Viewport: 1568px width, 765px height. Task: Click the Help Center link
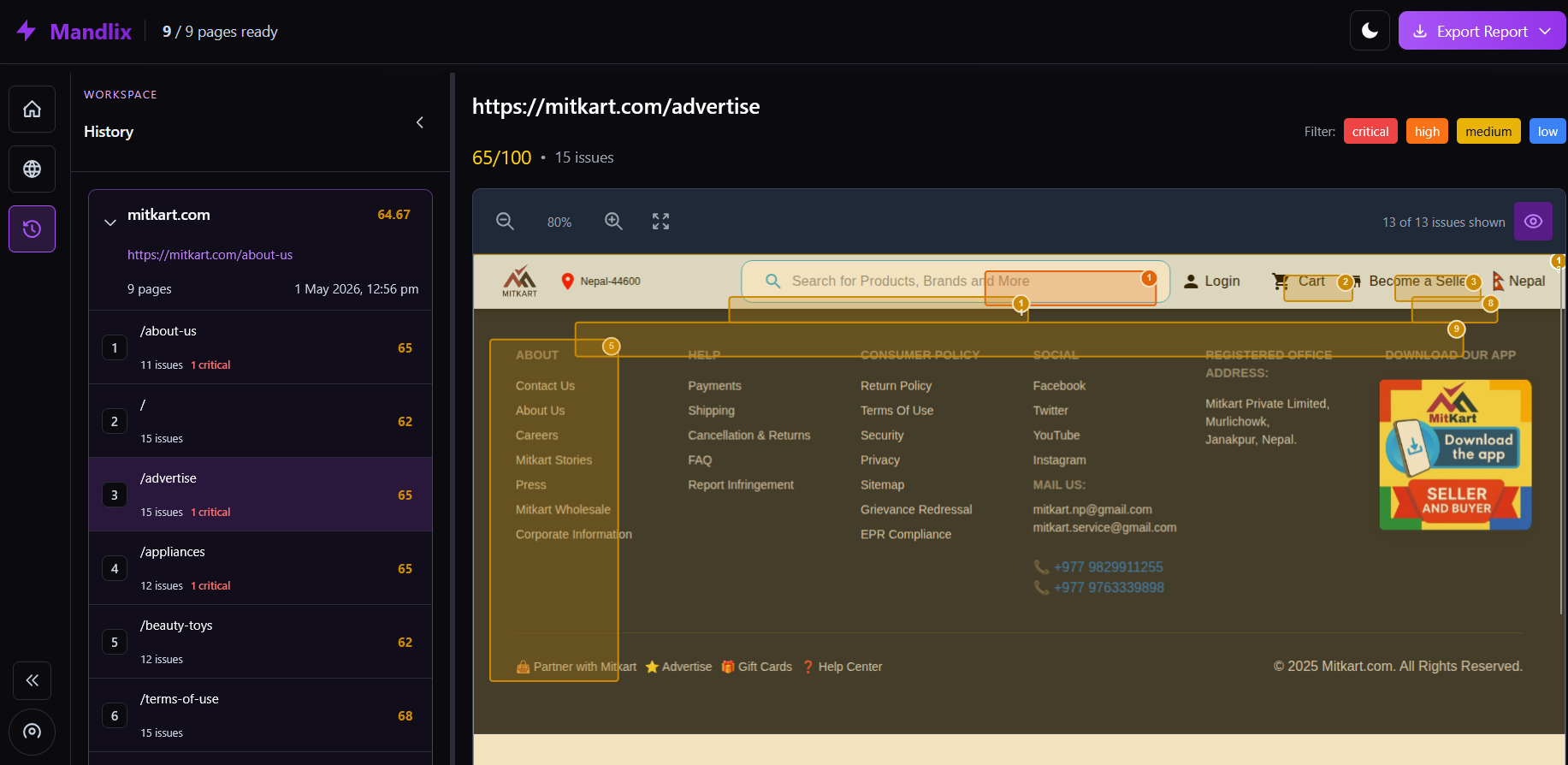(x=842, y=667)
